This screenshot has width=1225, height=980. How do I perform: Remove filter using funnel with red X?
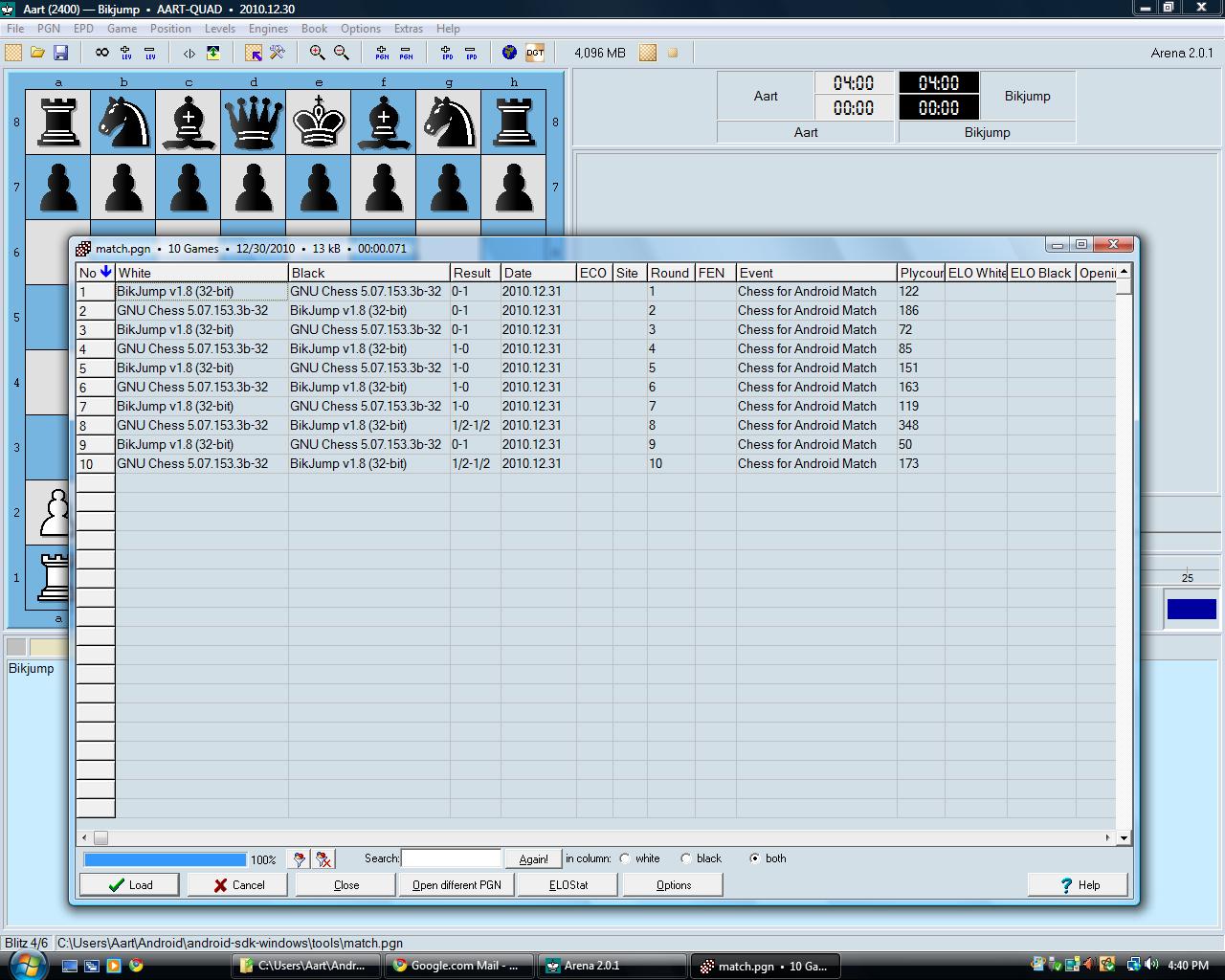click(324, 858)
